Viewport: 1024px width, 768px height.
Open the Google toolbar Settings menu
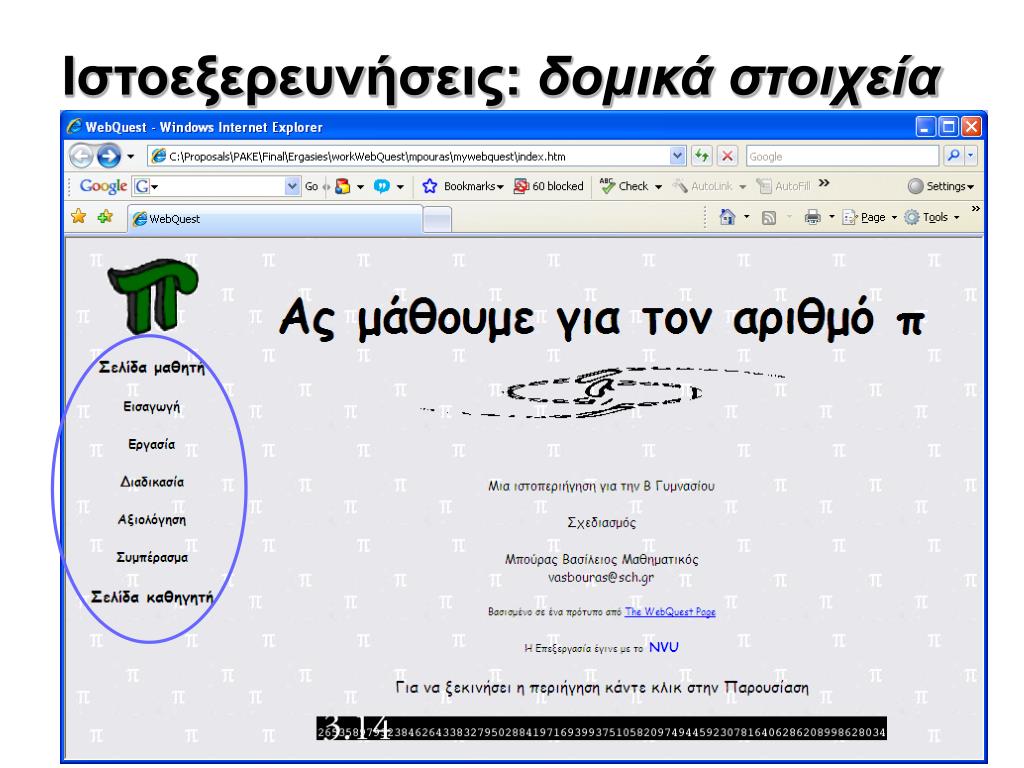(x=940, y=187)
